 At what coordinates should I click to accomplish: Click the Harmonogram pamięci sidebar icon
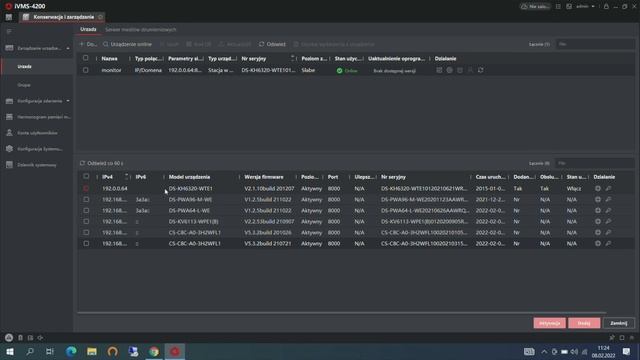(9, 117)
